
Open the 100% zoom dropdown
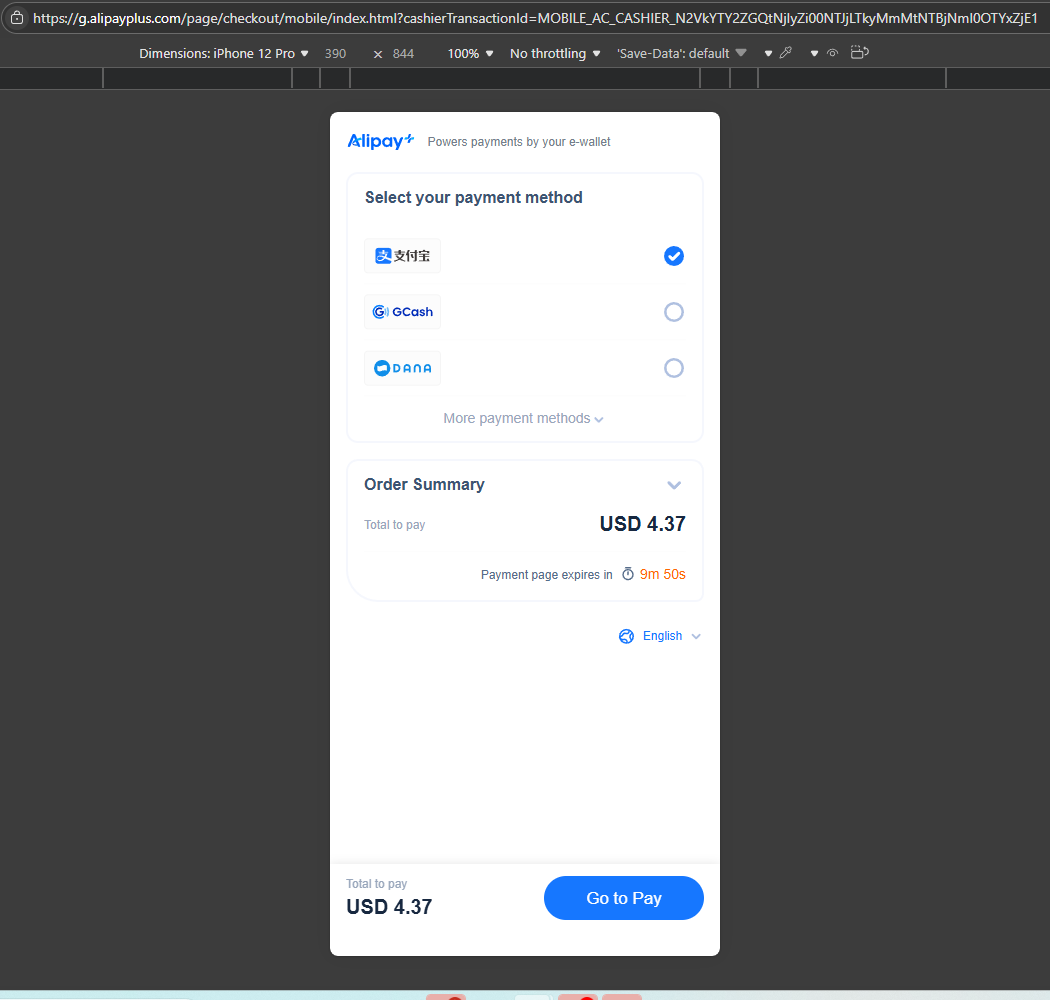pyautogui.click(x=470, y=54)
